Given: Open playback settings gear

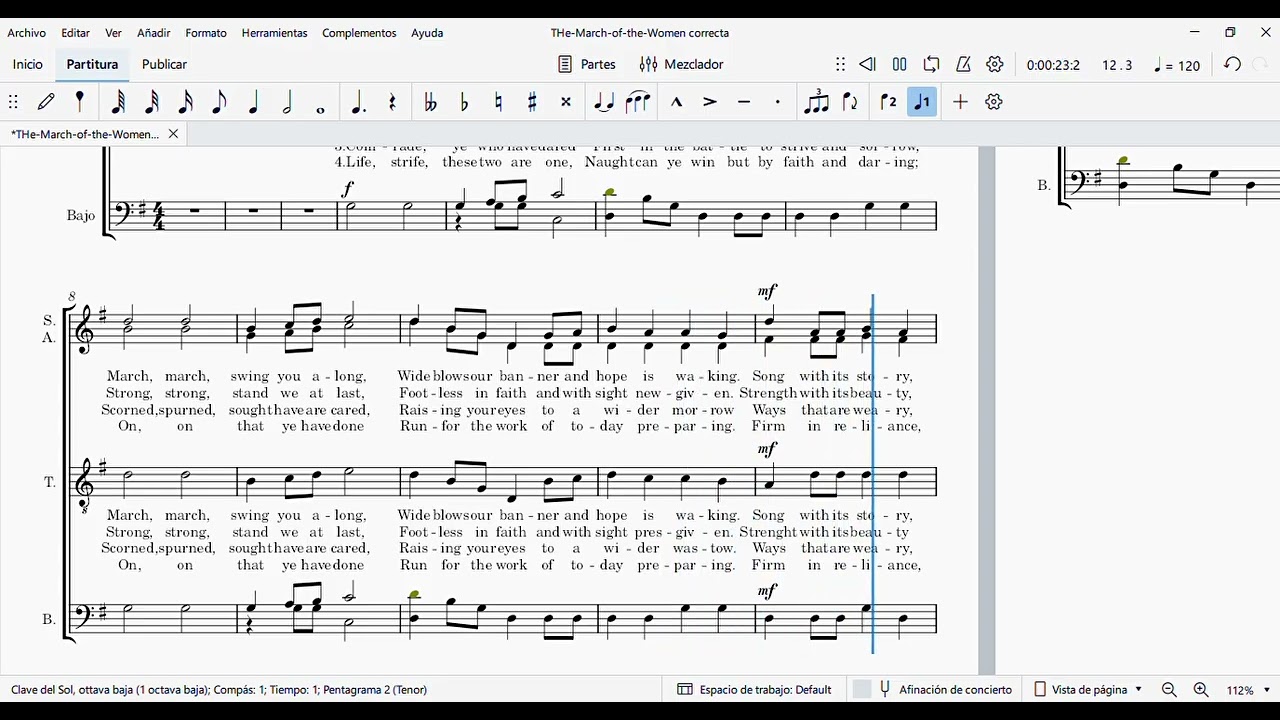Looking at the screenshot, I should click(x=995, y=64).
